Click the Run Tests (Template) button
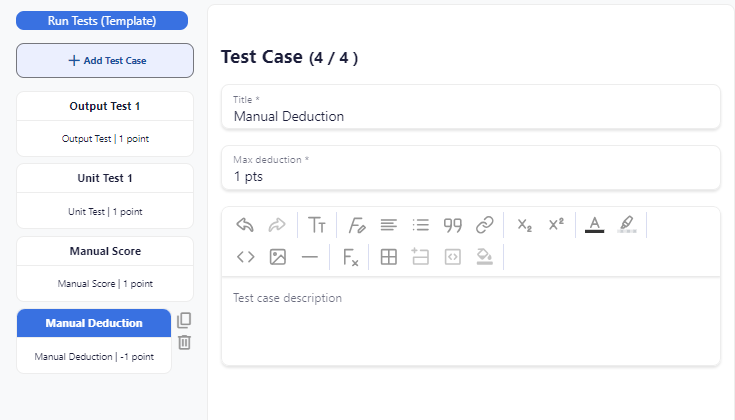 102,21
